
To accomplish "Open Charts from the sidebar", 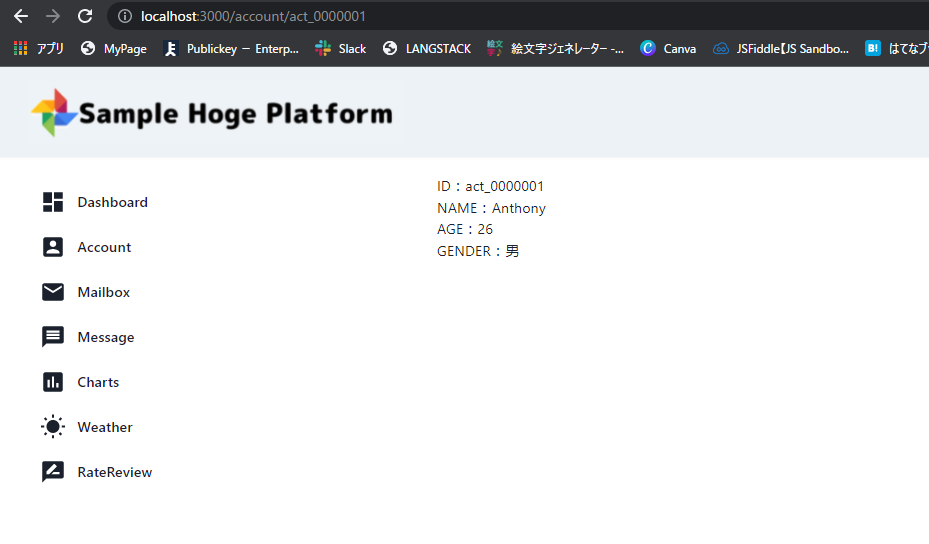I will coord(98,382).
